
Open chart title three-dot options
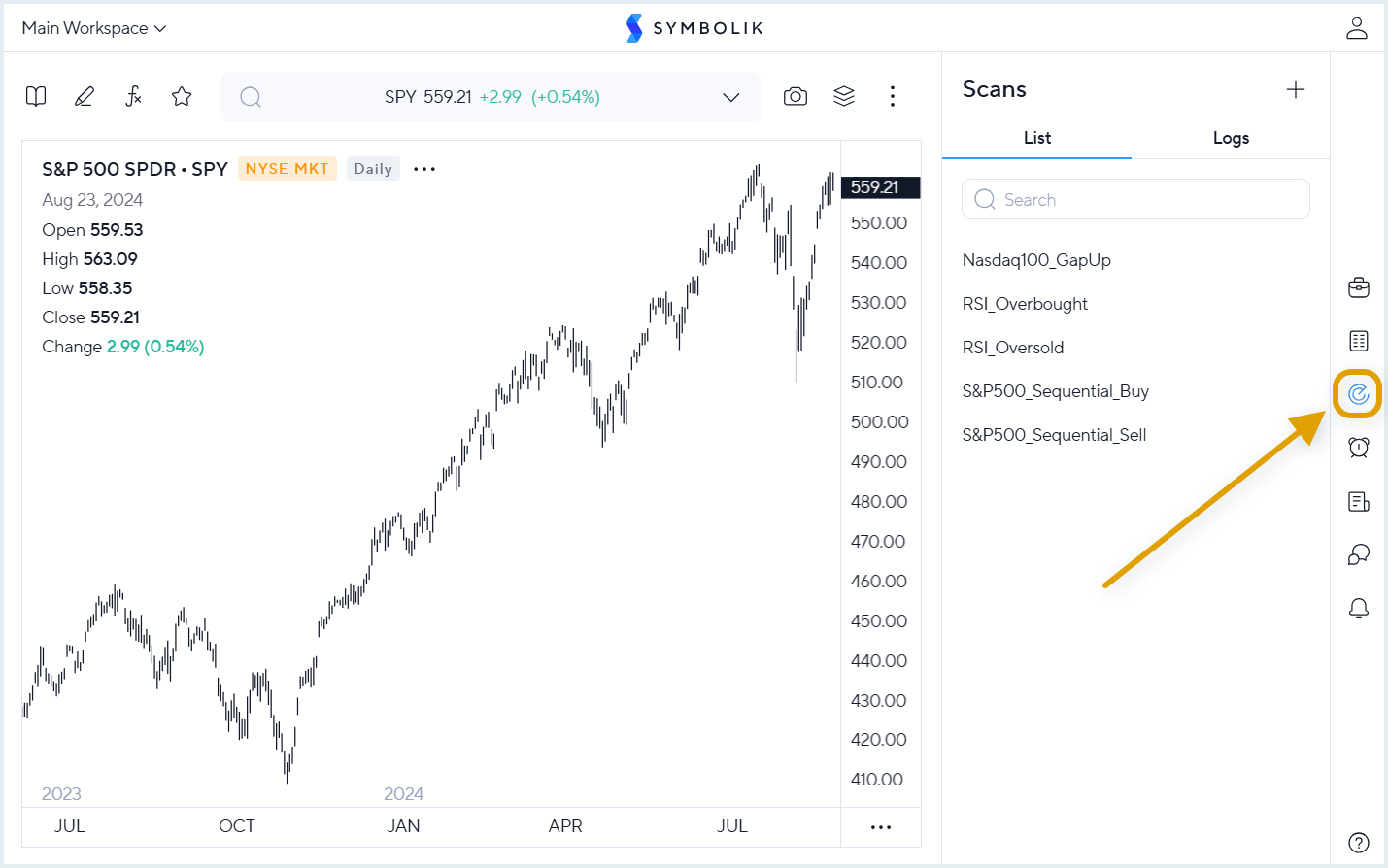[x=424, y=169]
